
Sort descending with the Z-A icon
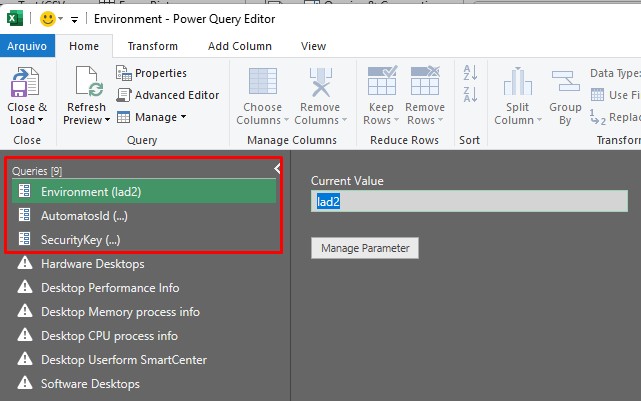(x=470, y=94)
